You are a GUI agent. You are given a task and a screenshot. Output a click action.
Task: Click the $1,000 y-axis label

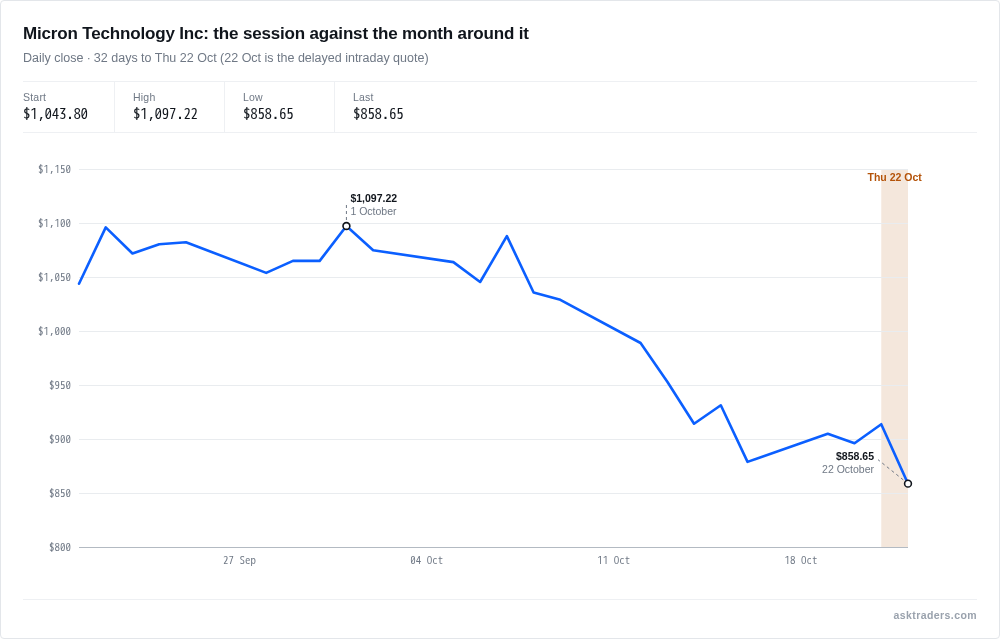(54, 331)
